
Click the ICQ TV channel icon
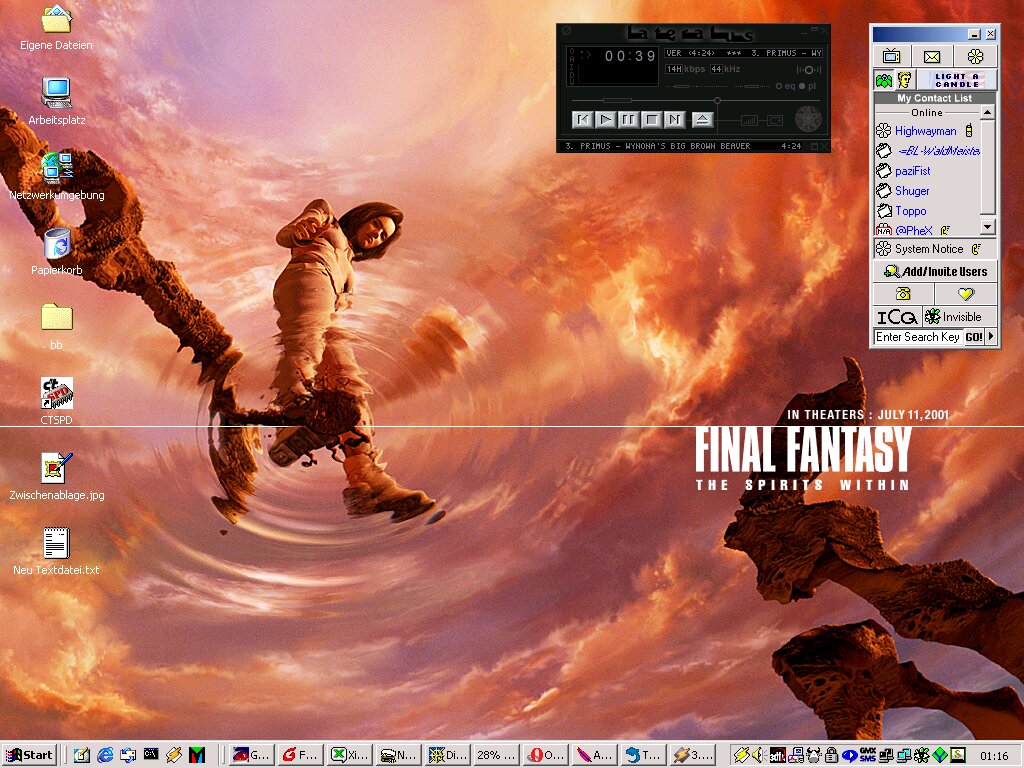(x=891, y=57)
